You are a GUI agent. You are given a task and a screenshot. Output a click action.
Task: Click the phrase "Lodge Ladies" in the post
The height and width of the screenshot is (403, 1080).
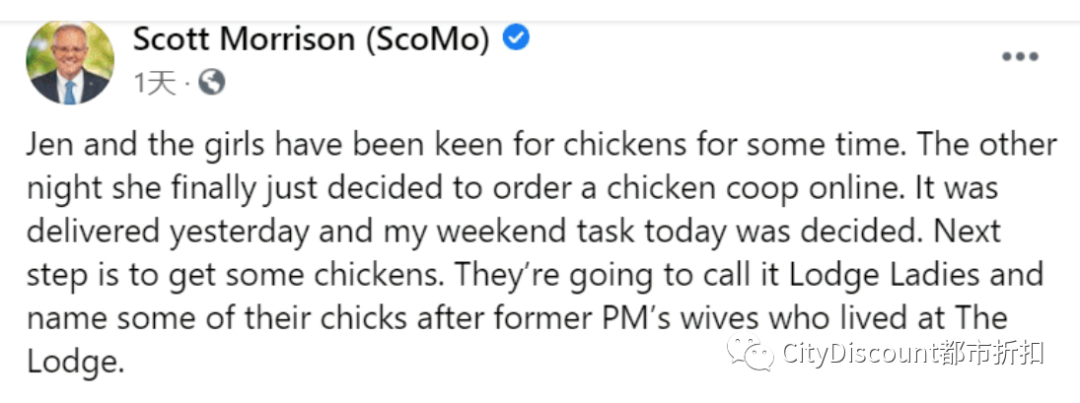(x=885, y=276)
